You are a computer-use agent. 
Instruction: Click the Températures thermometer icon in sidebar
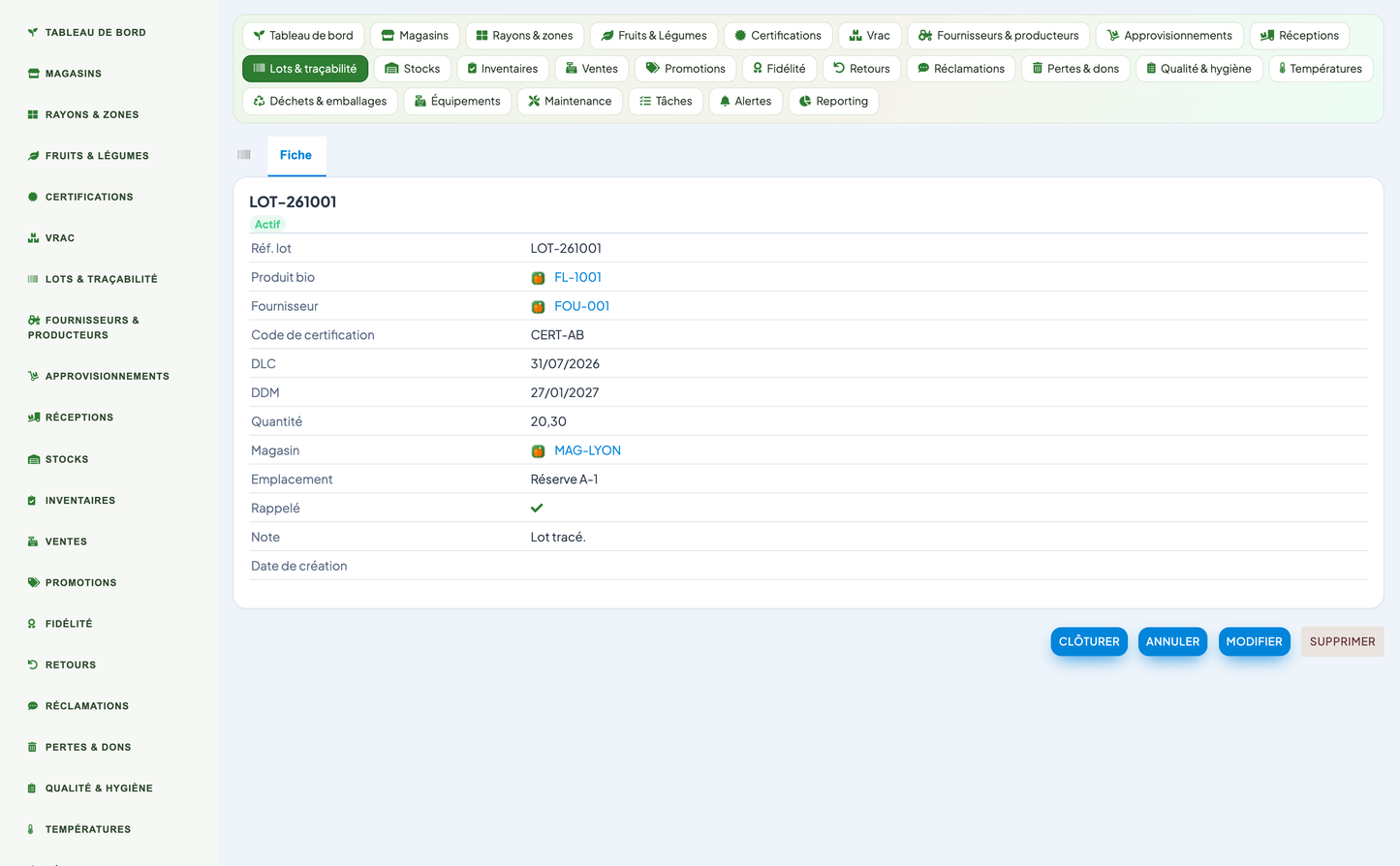coord(31,829)
